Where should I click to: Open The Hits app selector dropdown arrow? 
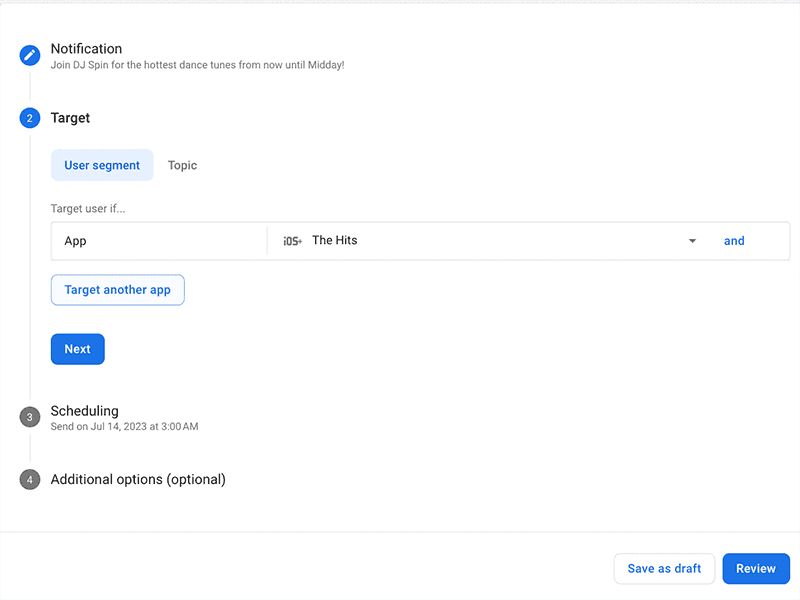click(x=692, y=240)
